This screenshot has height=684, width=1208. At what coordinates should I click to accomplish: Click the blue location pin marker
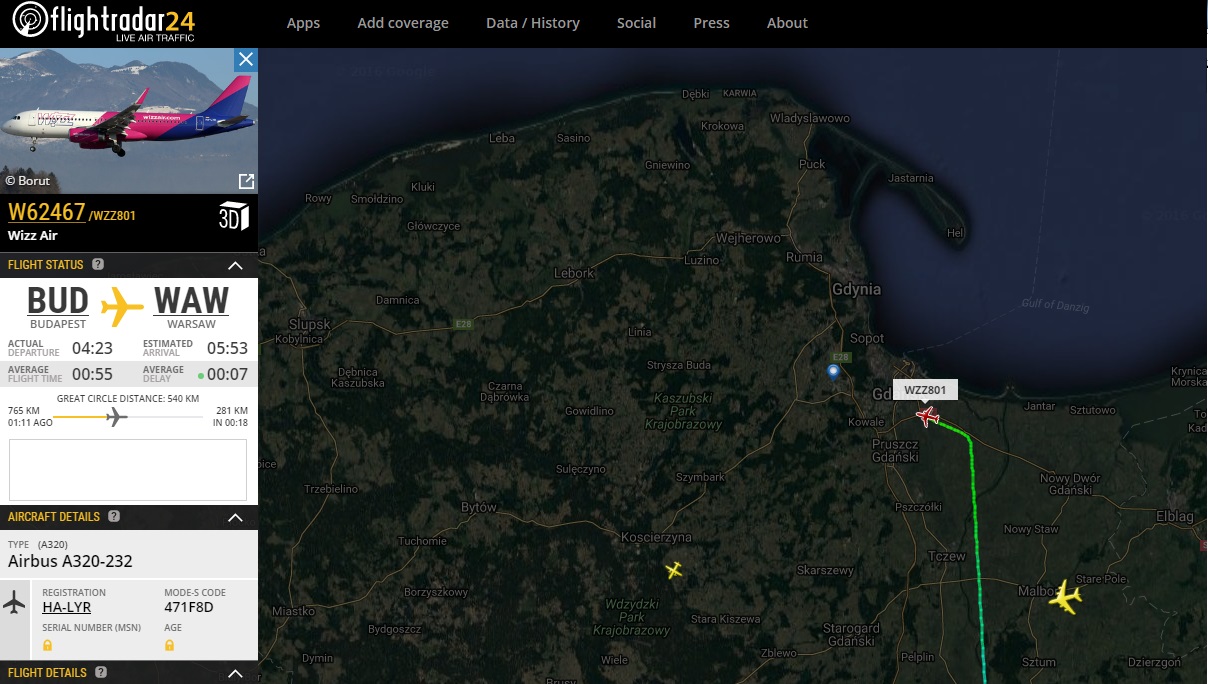coord(833,372)
